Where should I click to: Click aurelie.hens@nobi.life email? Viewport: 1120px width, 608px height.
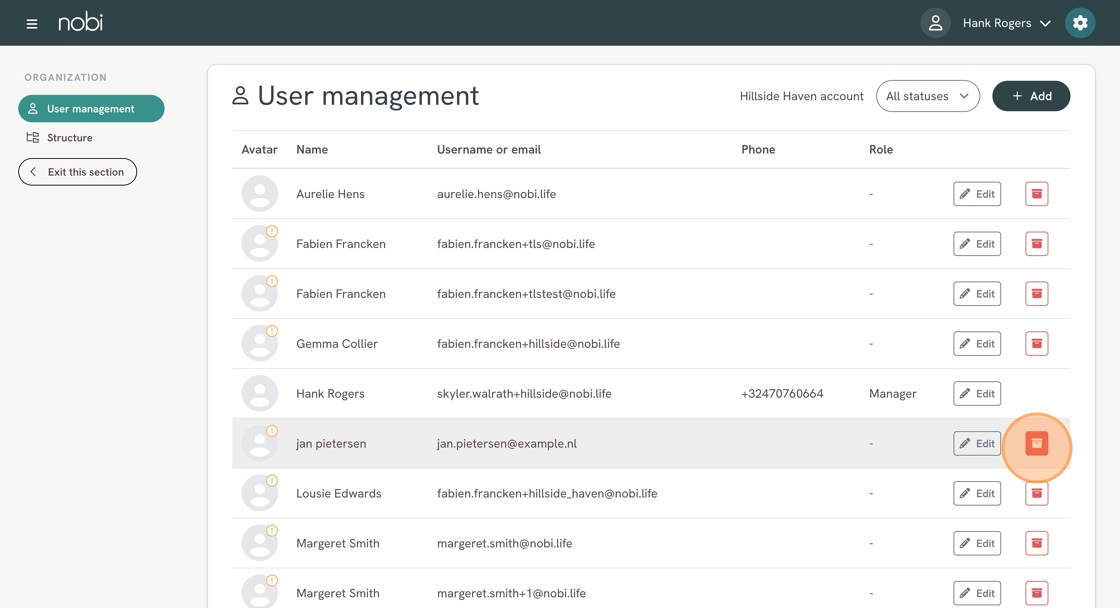(x=496, y=194)
